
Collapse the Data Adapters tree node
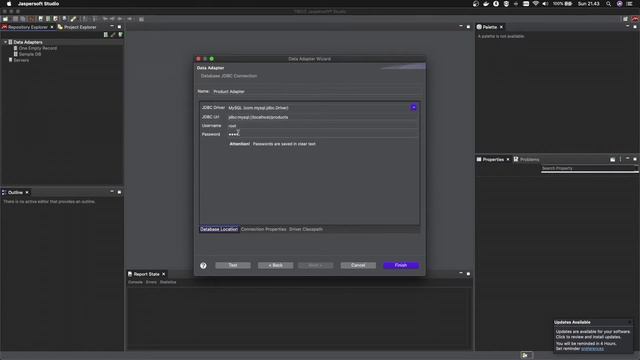pyautogui.click(x=5, y=42)
